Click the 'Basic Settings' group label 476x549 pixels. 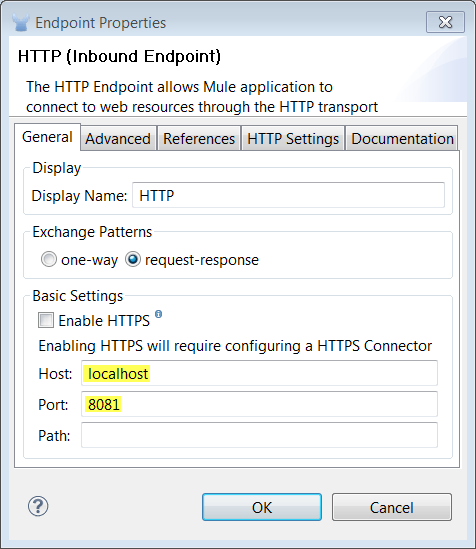[77, 296]
